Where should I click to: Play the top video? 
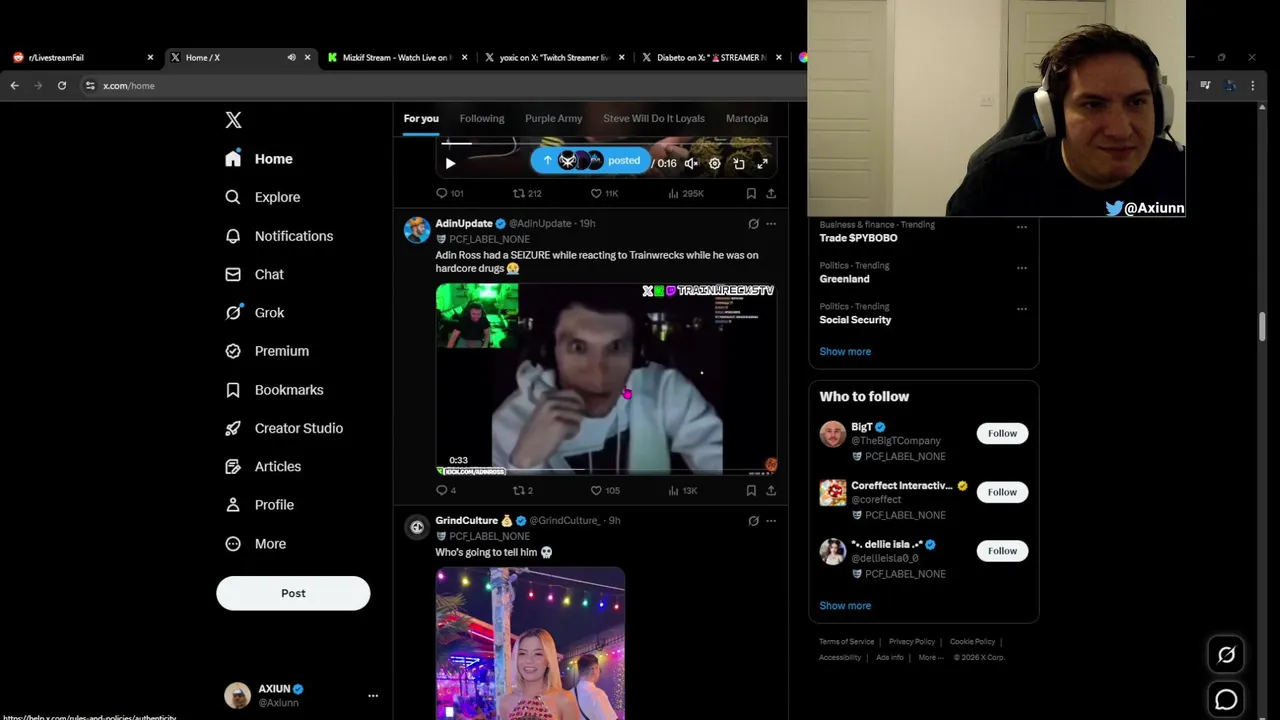450,163
